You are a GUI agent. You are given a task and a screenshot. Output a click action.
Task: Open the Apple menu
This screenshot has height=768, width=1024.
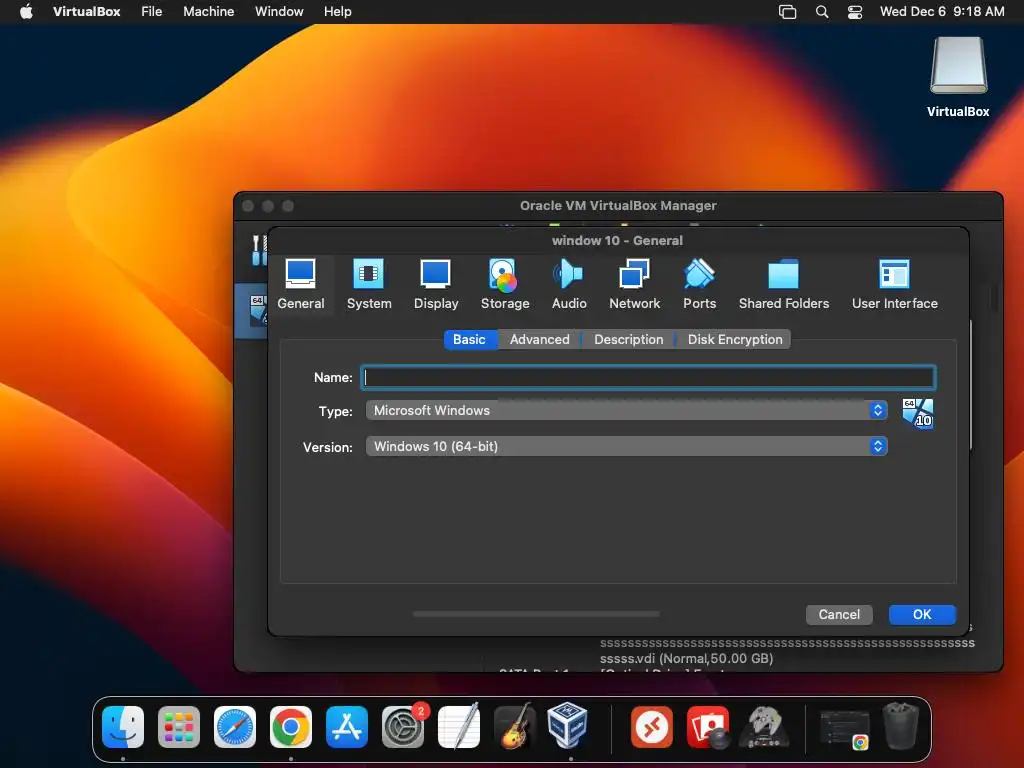coord(26,12)
